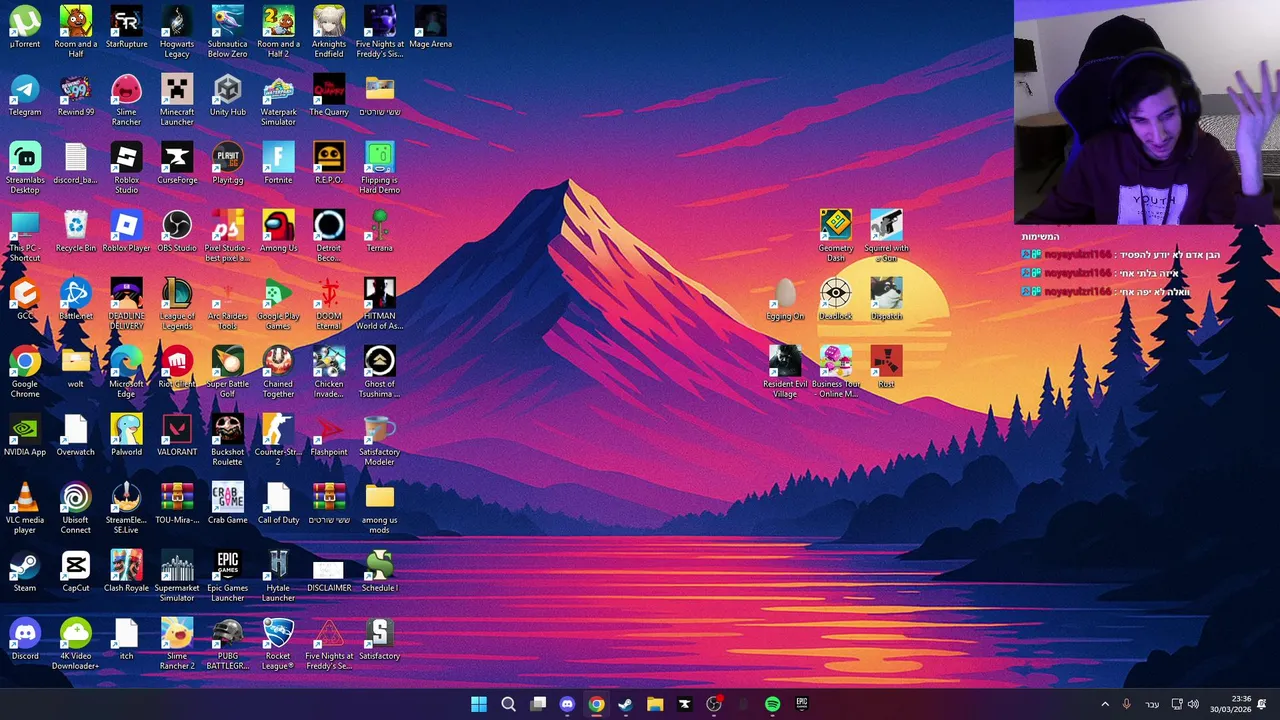
Task: Open the Recycle Bin
Action: click(x=76, y=231)
